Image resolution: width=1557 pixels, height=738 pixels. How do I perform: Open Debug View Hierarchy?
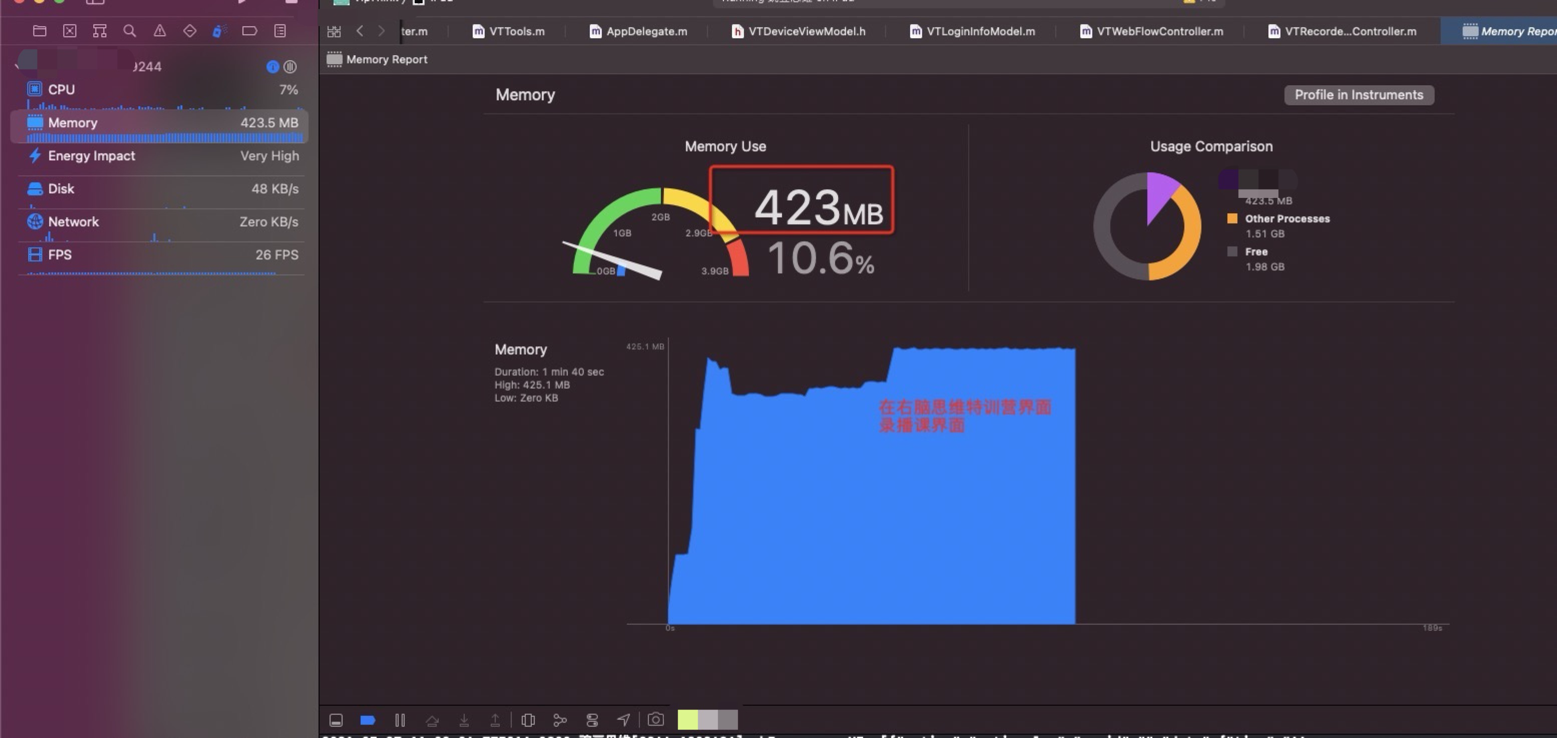click(x=528, y=720)
